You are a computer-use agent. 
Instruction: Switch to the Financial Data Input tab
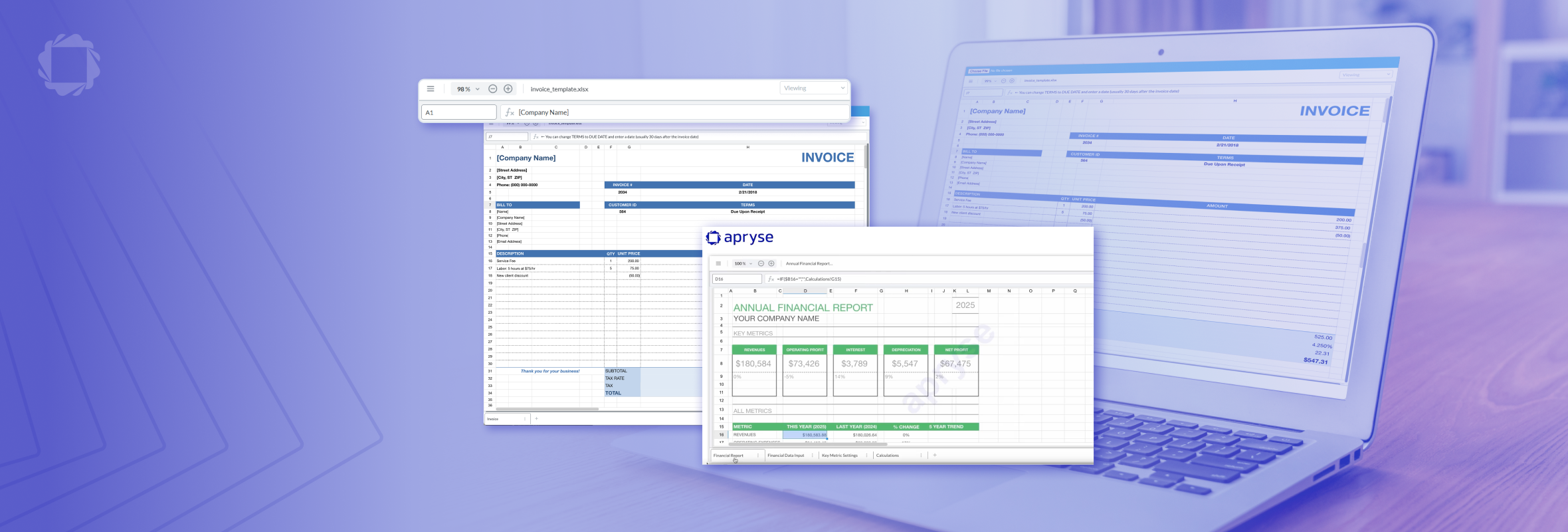coord(786,456)
